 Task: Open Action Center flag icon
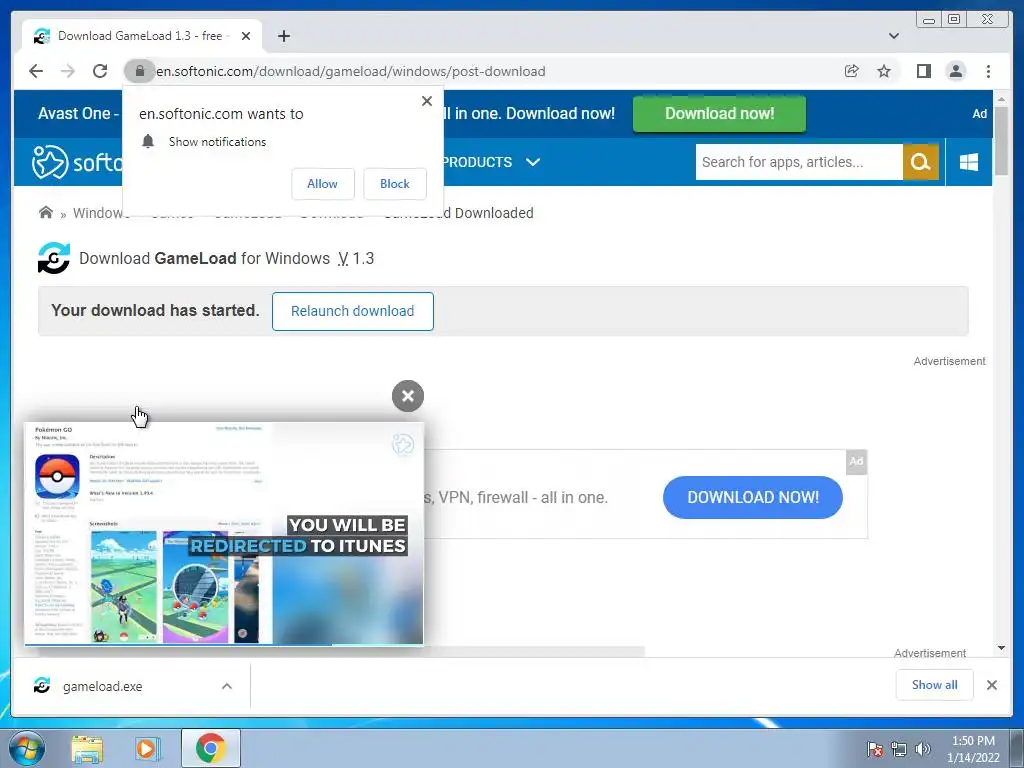(875, 749)
